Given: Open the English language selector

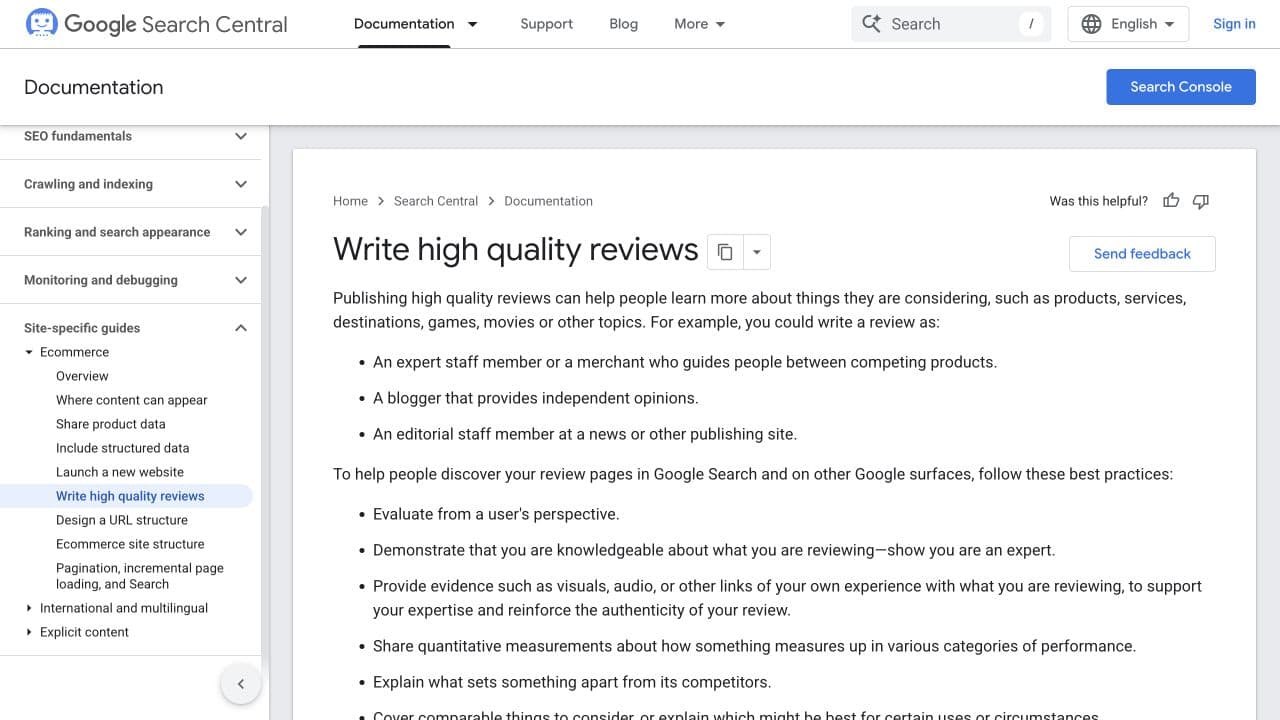Looking at the screenshot, I should pos(1128,24).
